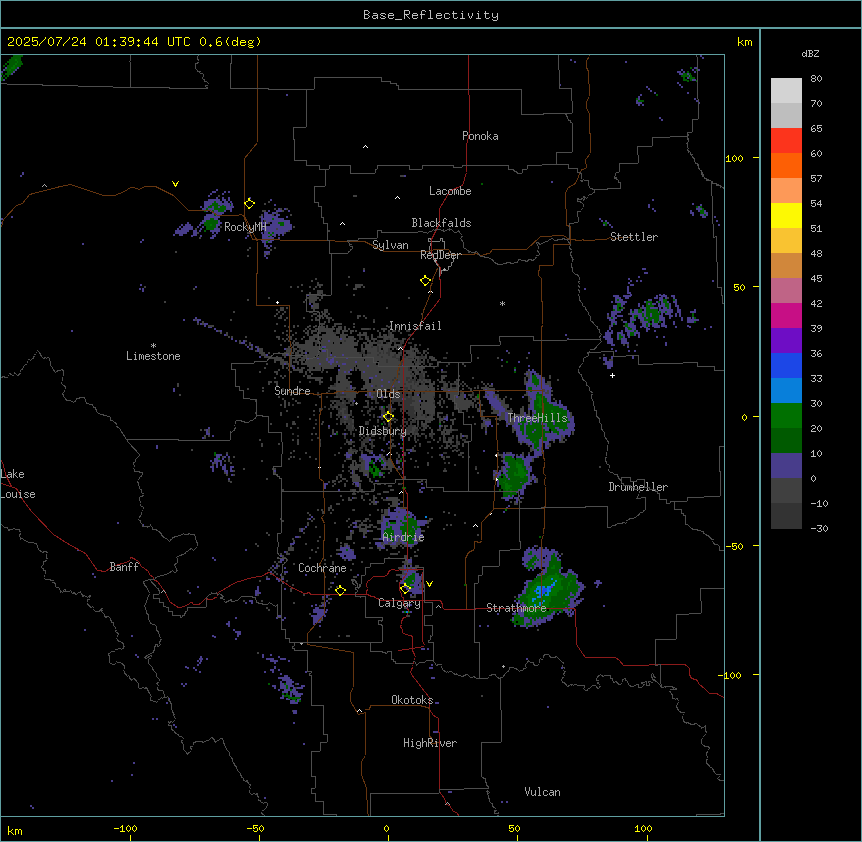The image size is (862, 842).
Task: Click the Vulcan town label
Action: tap(542, 792)
